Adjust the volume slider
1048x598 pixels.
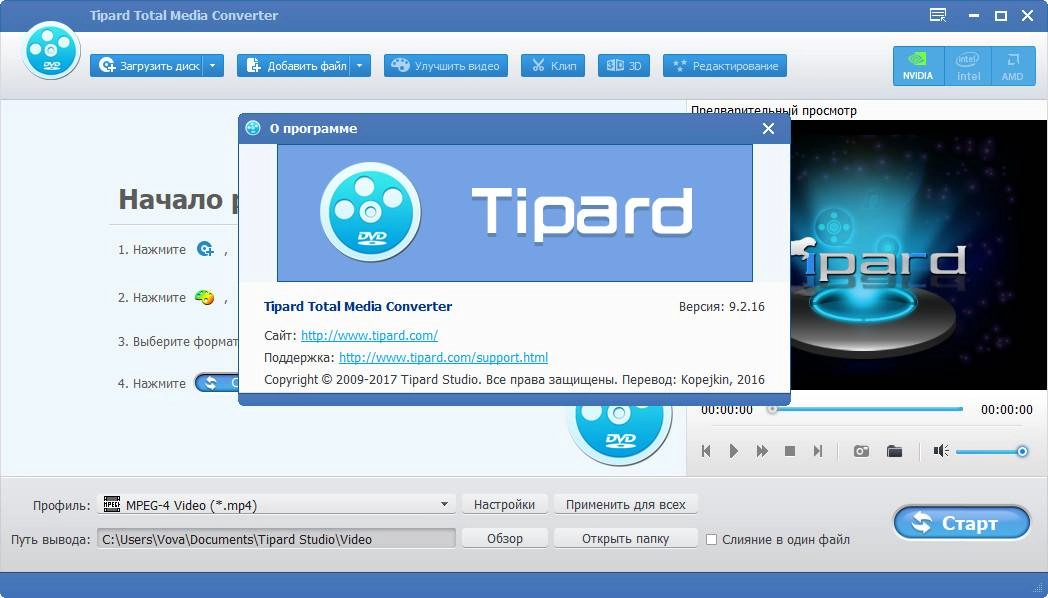tap(992, 452)
